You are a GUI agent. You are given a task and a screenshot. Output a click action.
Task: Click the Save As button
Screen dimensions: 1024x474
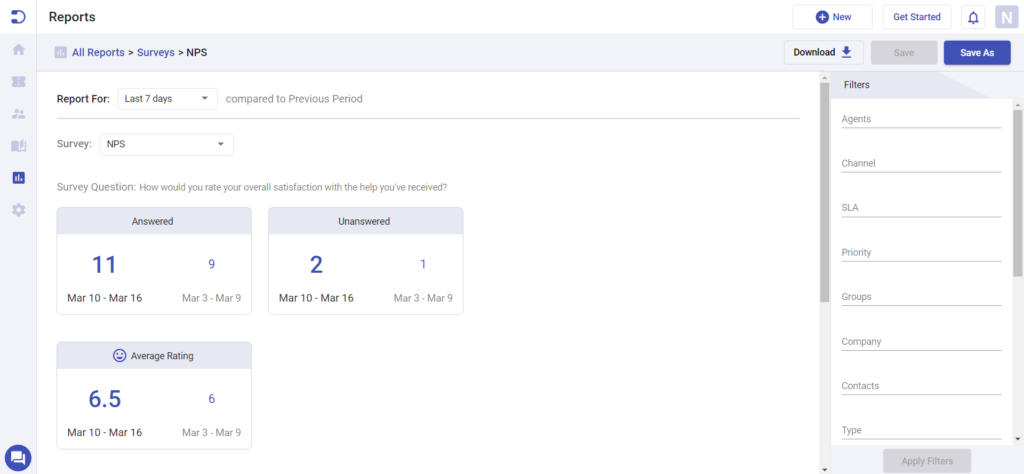977,52
